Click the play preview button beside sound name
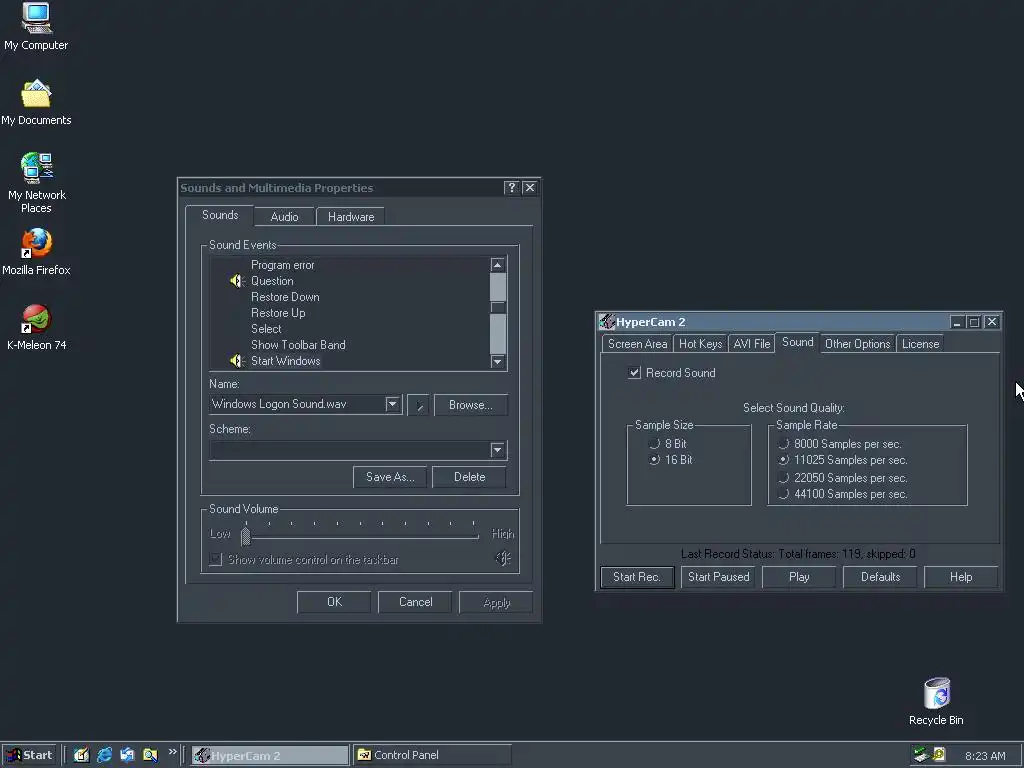 point(418,405)
